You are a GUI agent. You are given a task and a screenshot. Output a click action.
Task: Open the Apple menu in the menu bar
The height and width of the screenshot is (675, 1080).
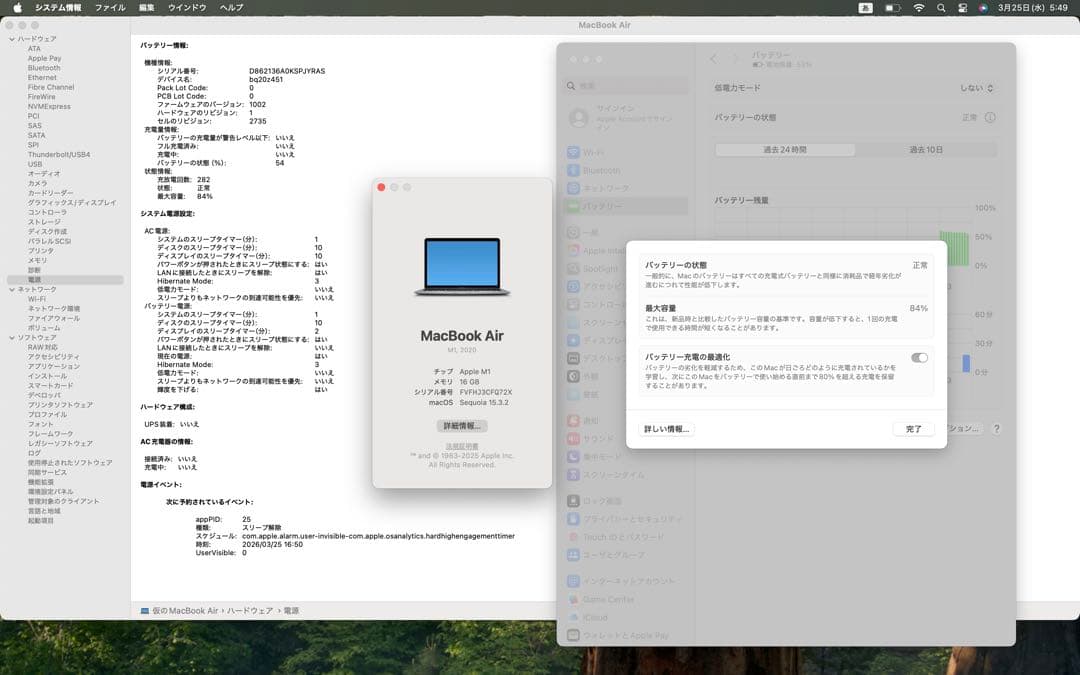pyautogui.click(x=18, y=8)
